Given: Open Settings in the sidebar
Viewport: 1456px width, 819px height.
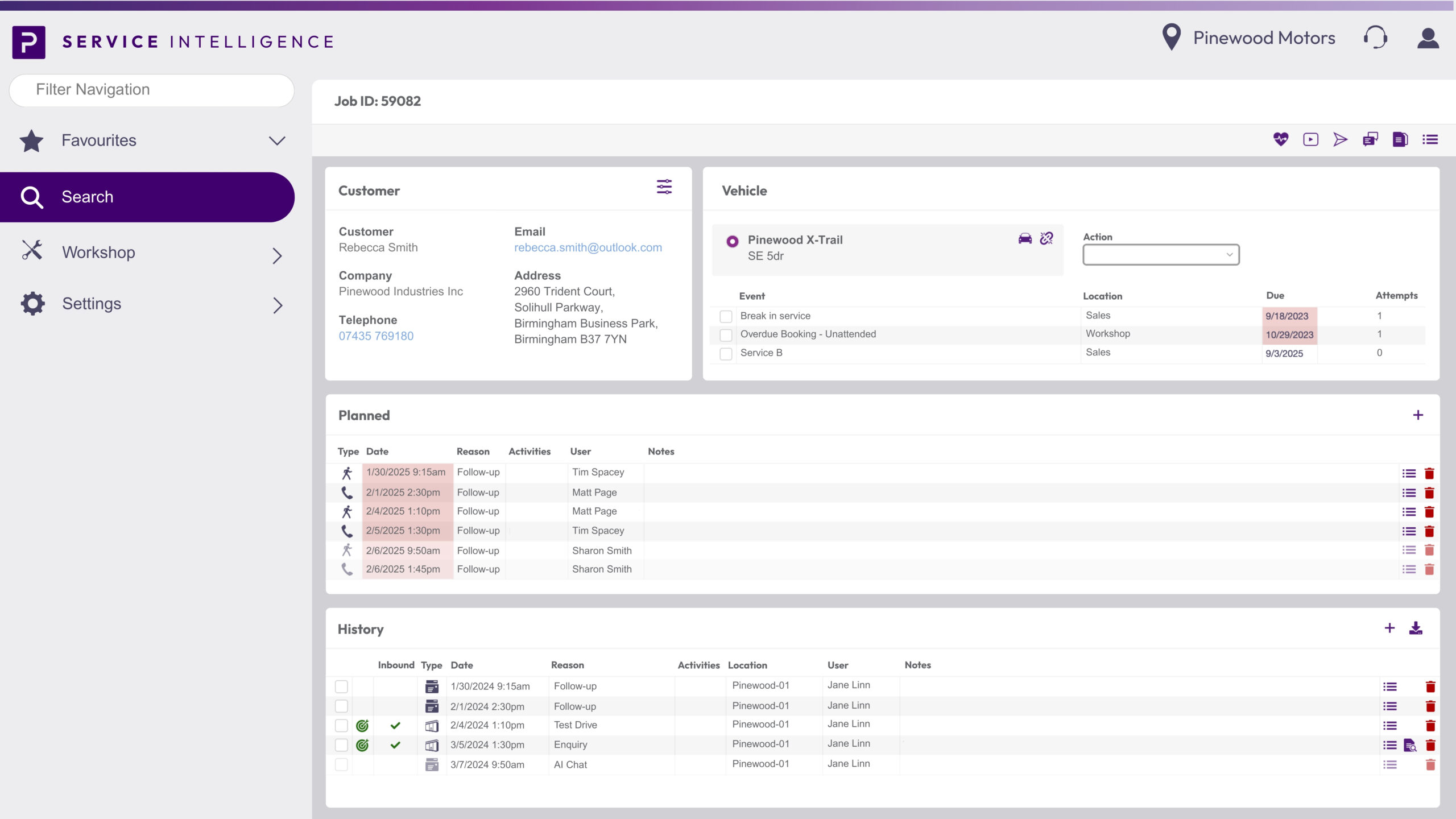Looking at the screenshot, I should point(92,304).
